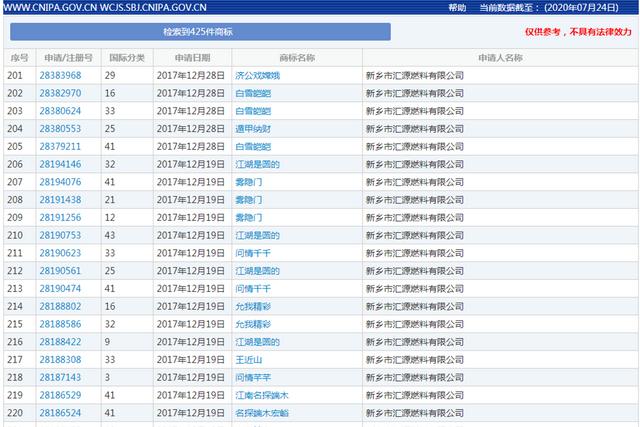Open registration number 28186524
Screen dimensions: 640x427
tap(60, 413)
